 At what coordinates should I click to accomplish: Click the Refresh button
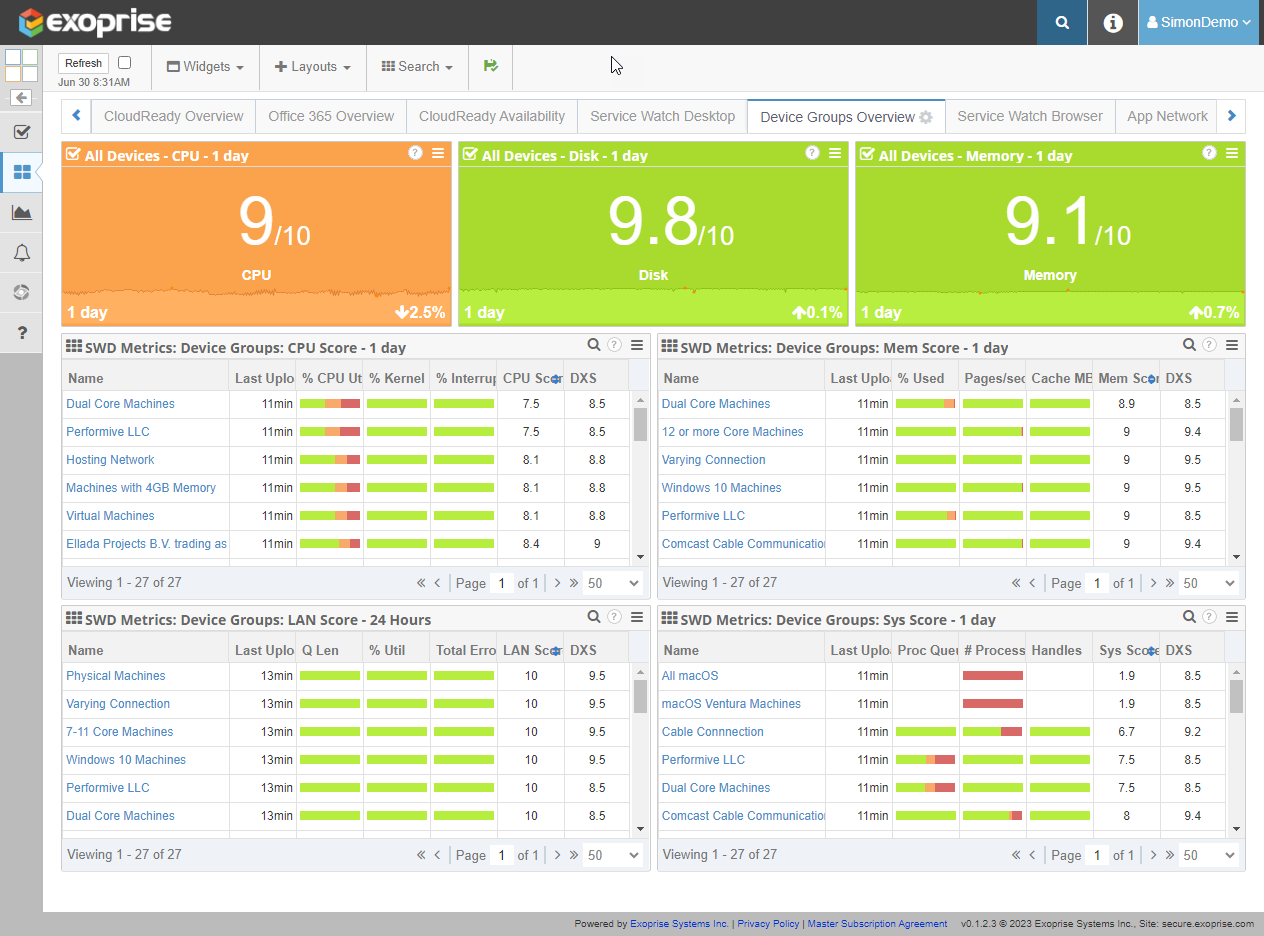(83, 63)
